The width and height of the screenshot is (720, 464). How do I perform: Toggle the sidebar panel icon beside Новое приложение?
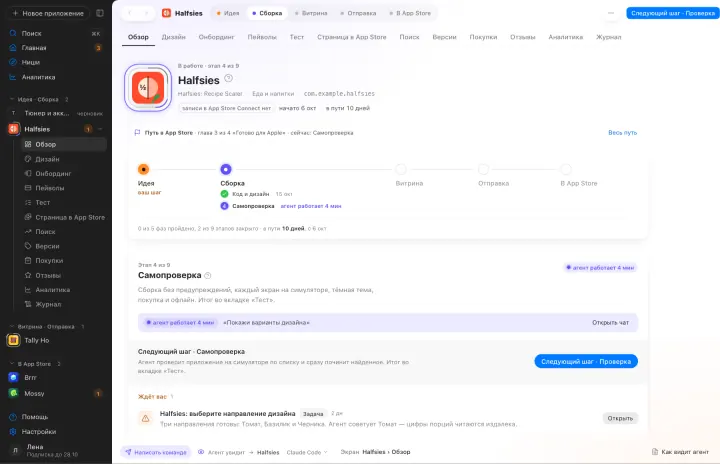[x=100, y=13]
